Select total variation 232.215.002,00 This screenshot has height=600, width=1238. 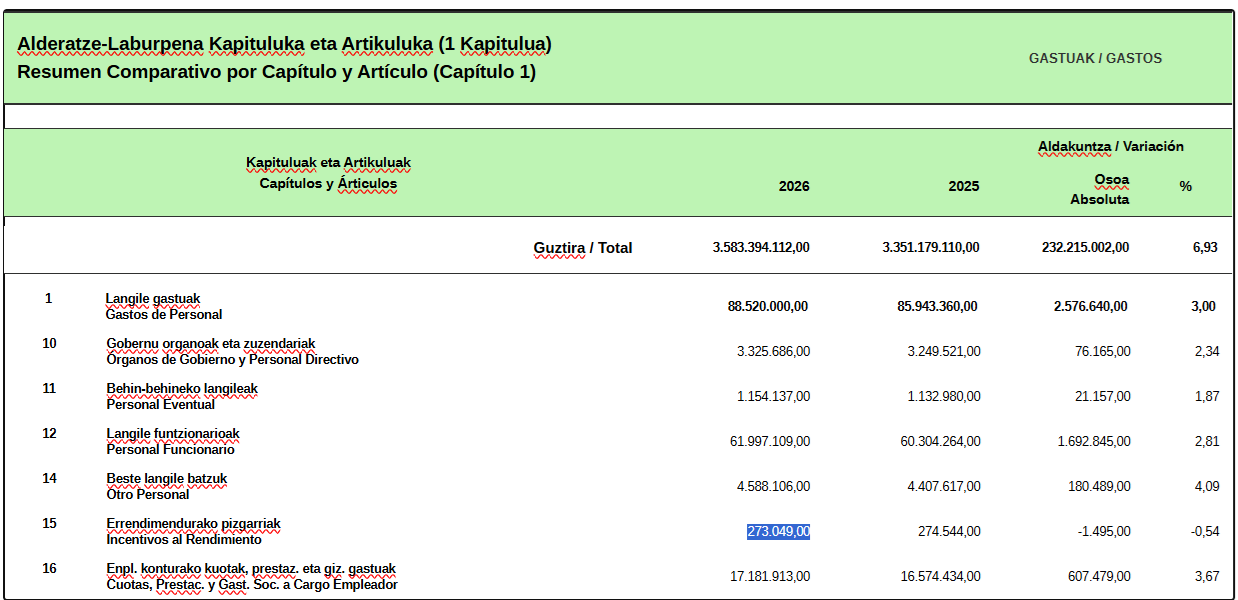point(1085,248)
